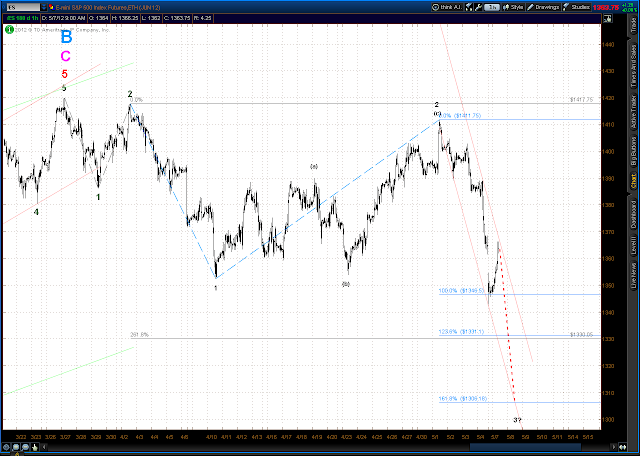Switch to Level II sidebar tab
The width and height of the screenshot is (640, 456).
634,247
